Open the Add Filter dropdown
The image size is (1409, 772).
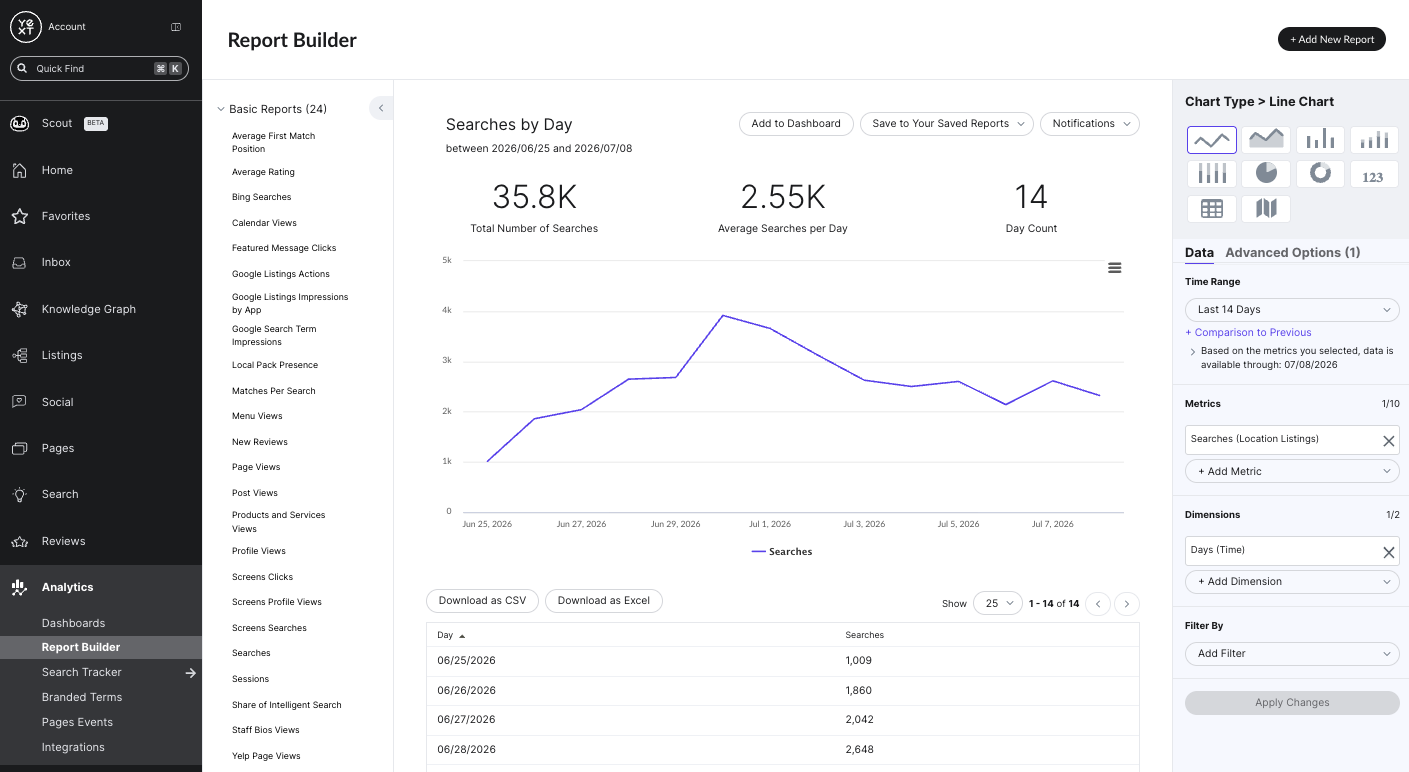[x=1292, y=654]
